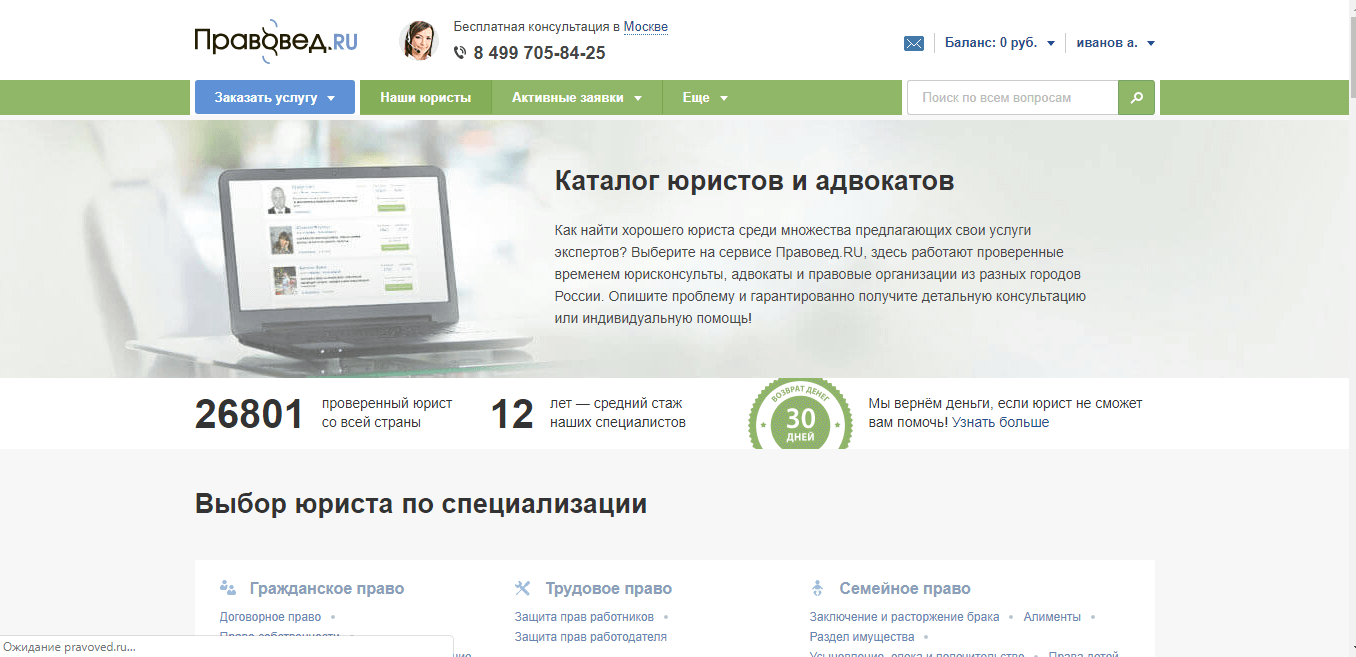Expand the Еще menu
This screenshot has height=657, width=1356.
[704, 98]
